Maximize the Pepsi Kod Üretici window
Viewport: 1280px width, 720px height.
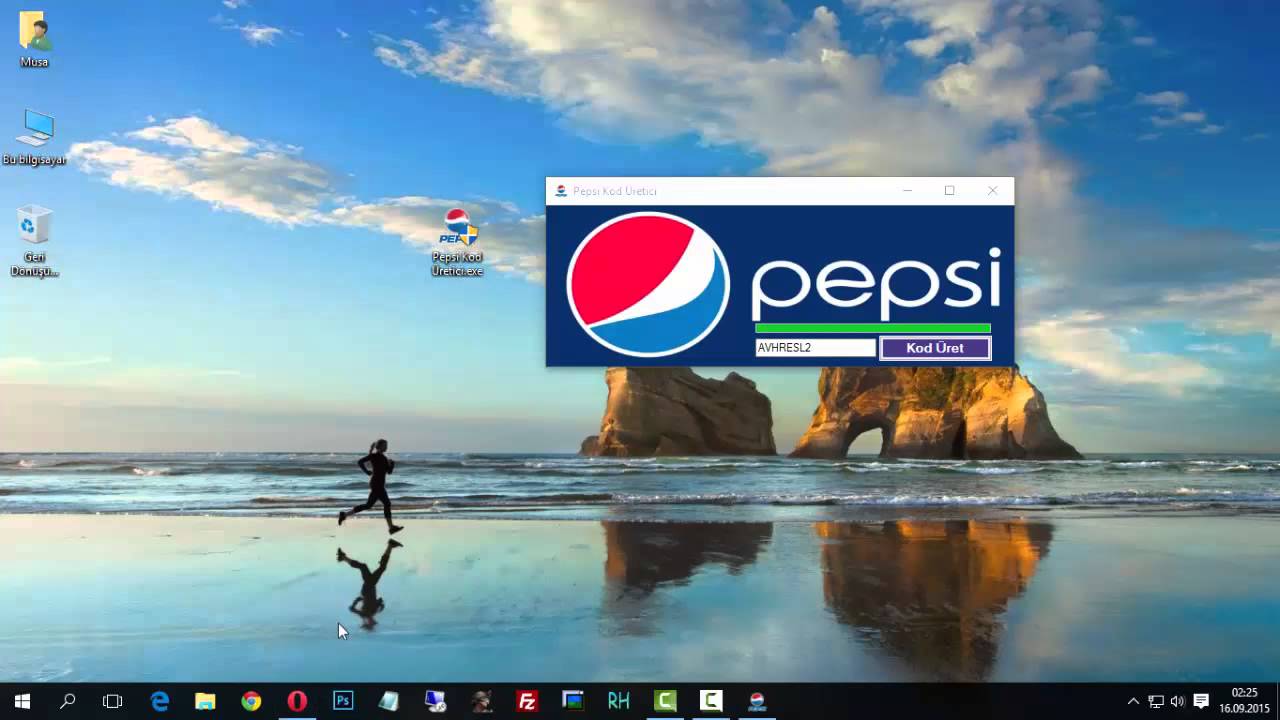click(949, 191)
